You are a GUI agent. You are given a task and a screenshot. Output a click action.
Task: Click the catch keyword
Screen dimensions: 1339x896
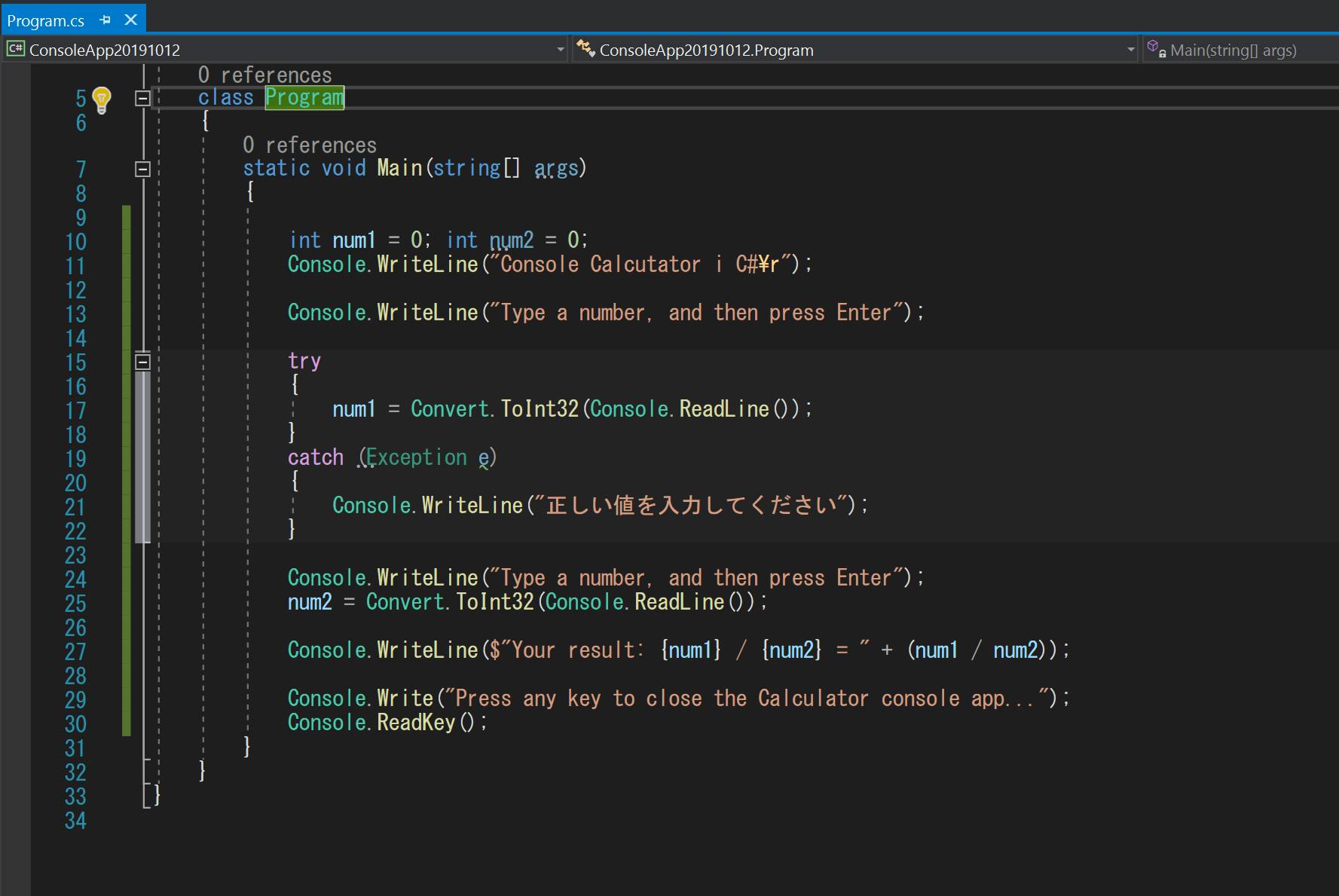point(316,457)
